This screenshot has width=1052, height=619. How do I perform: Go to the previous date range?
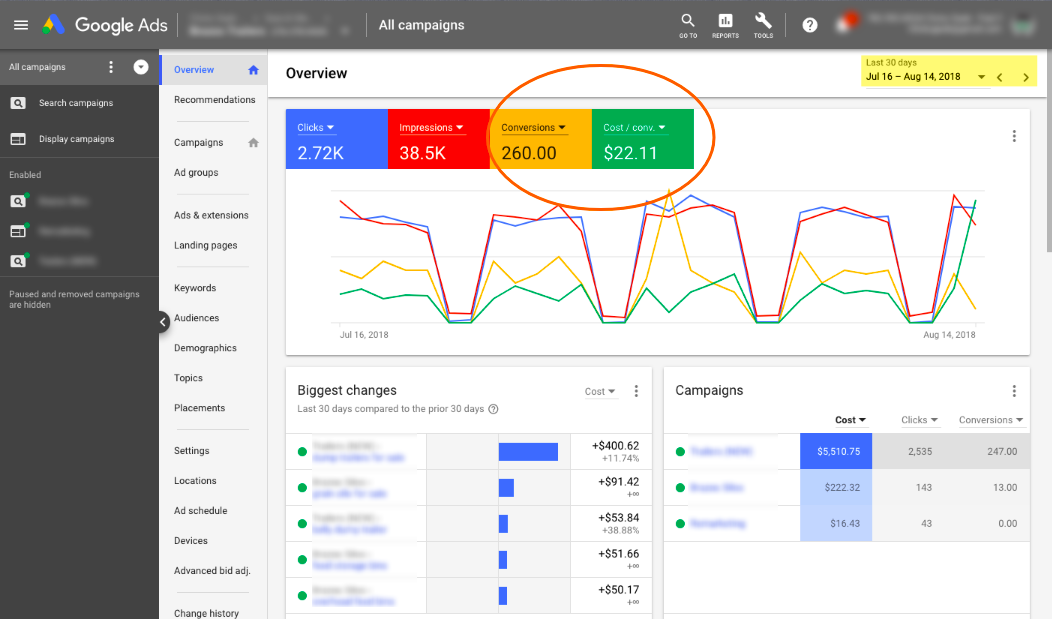click(x=999, y=77)
